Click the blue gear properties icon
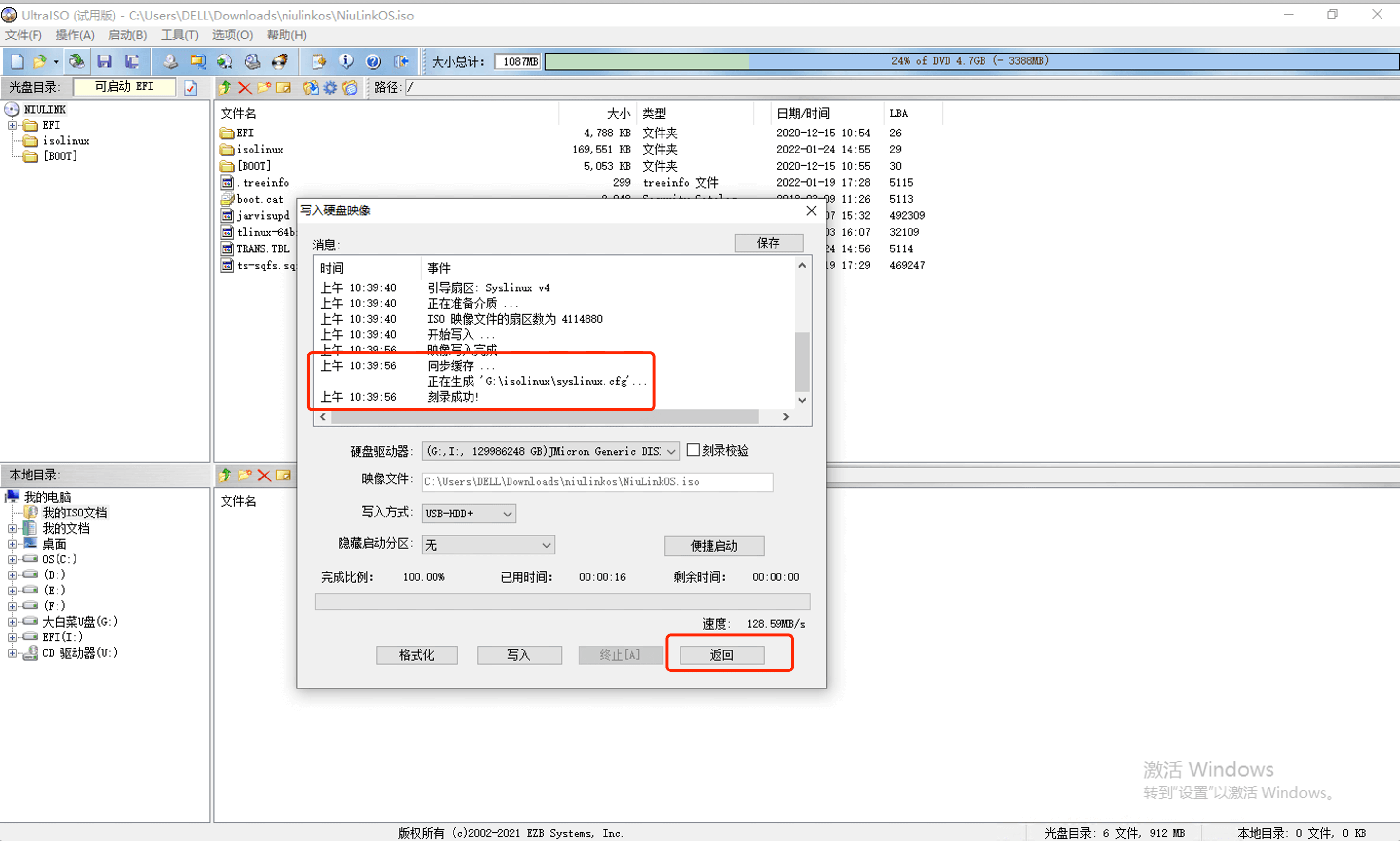The height and width of the screenshot is (841, 1400). tap(330, 87)
